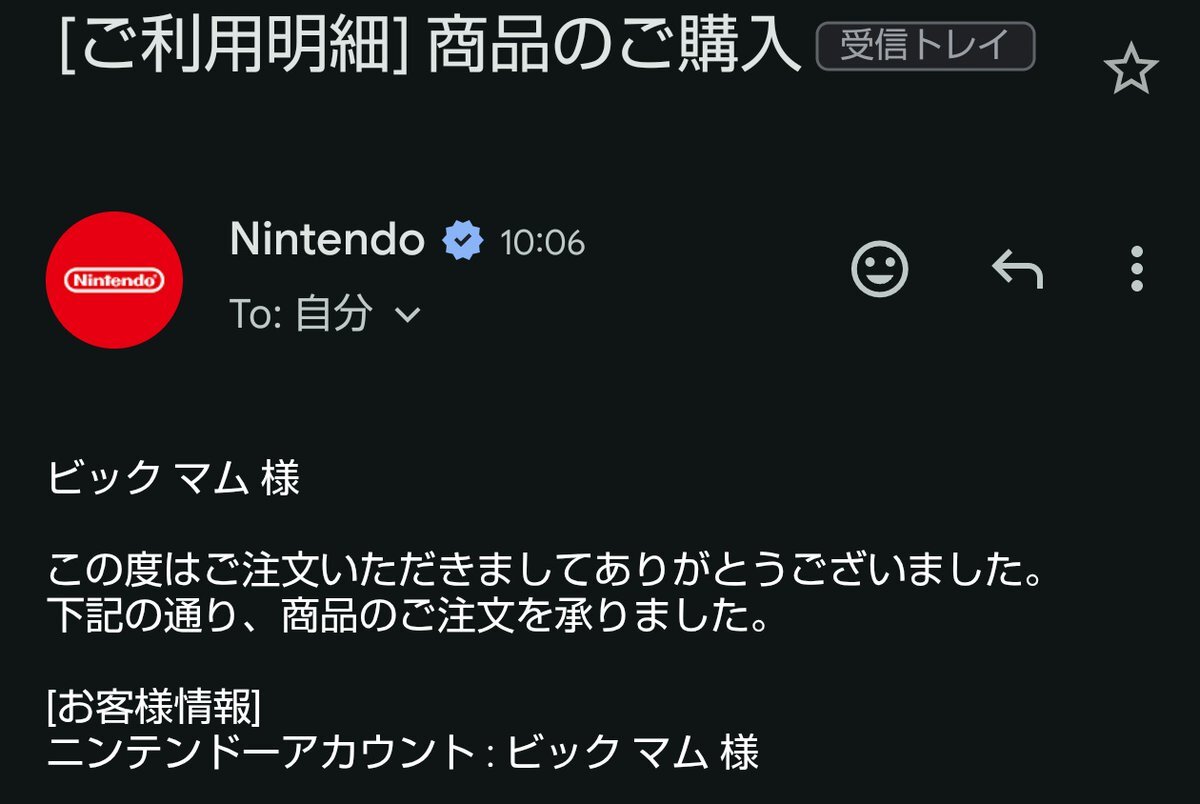Tap the line この度はご注文いただきまして
This screenshot has width=1200, height=804.
(546, 576)
